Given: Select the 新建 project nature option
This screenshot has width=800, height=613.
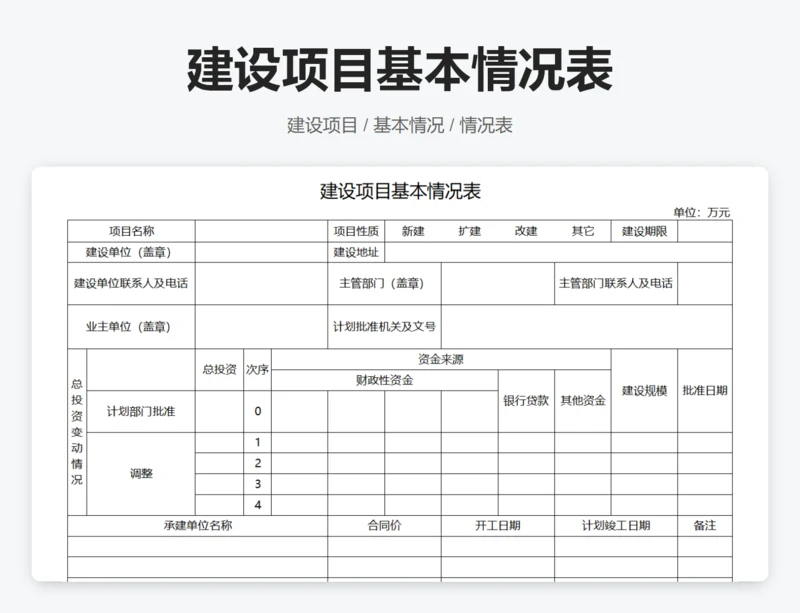Looking at the screenshot, I should (413, 231).
